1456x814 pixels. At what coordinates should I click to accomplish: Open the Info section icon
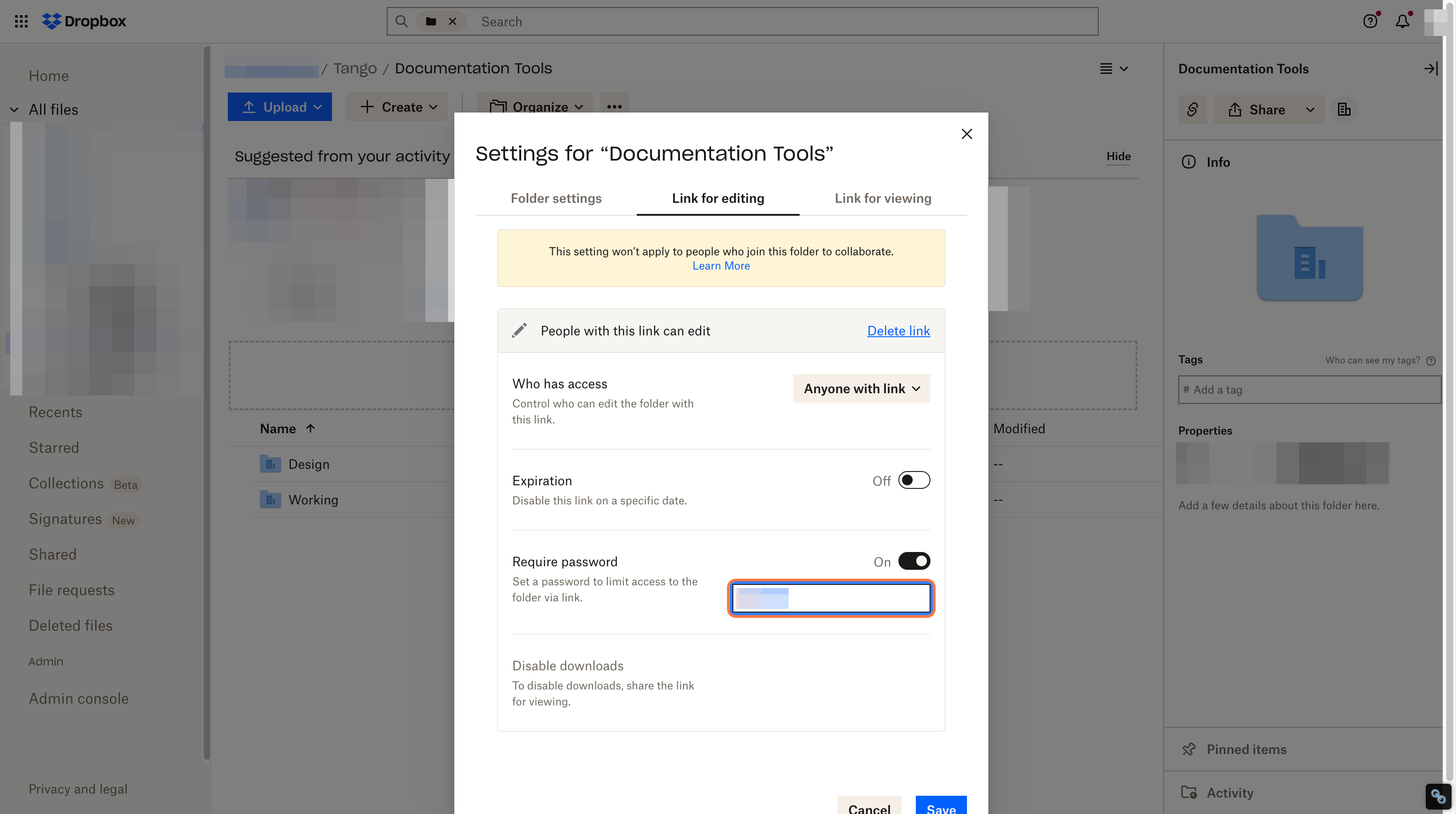(1189, 162)
